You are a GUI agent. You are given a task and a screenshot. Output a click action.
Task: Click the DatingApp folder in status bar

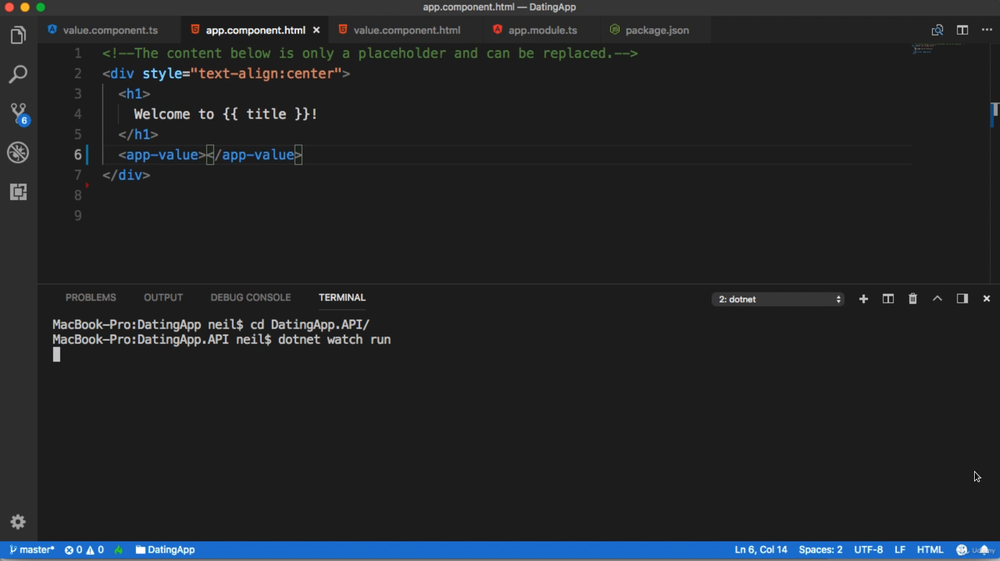[x=165, y=550]
